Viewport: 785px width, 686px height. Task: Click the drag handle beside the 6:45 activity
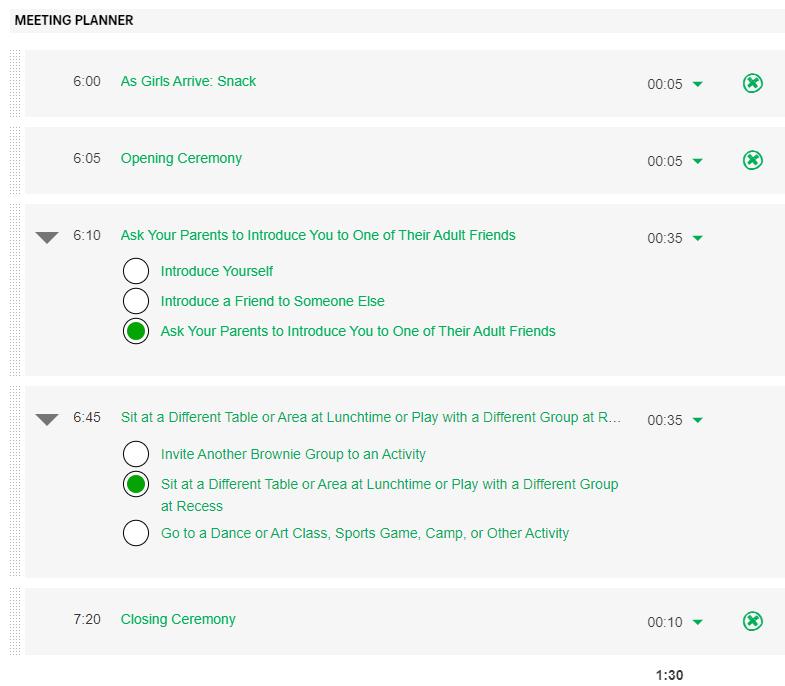(15, 481)
